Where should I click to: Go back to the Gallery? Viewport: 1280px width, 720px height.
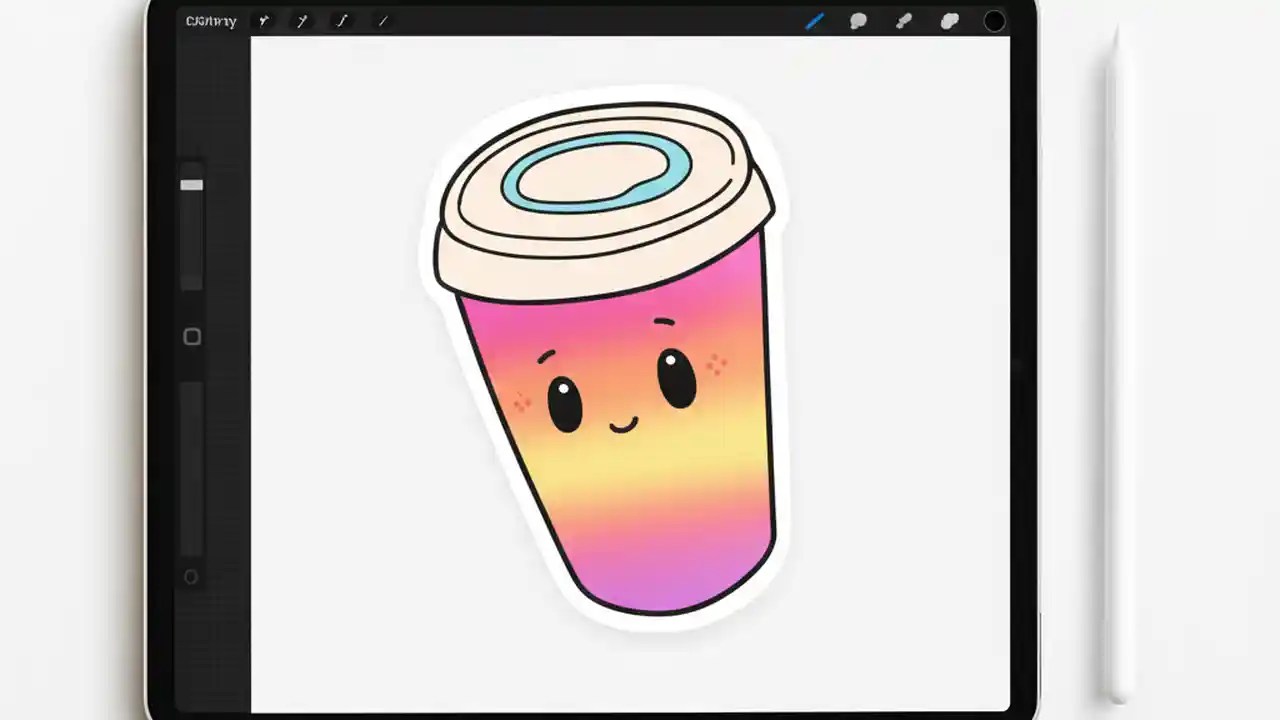(x=210, y=21)
